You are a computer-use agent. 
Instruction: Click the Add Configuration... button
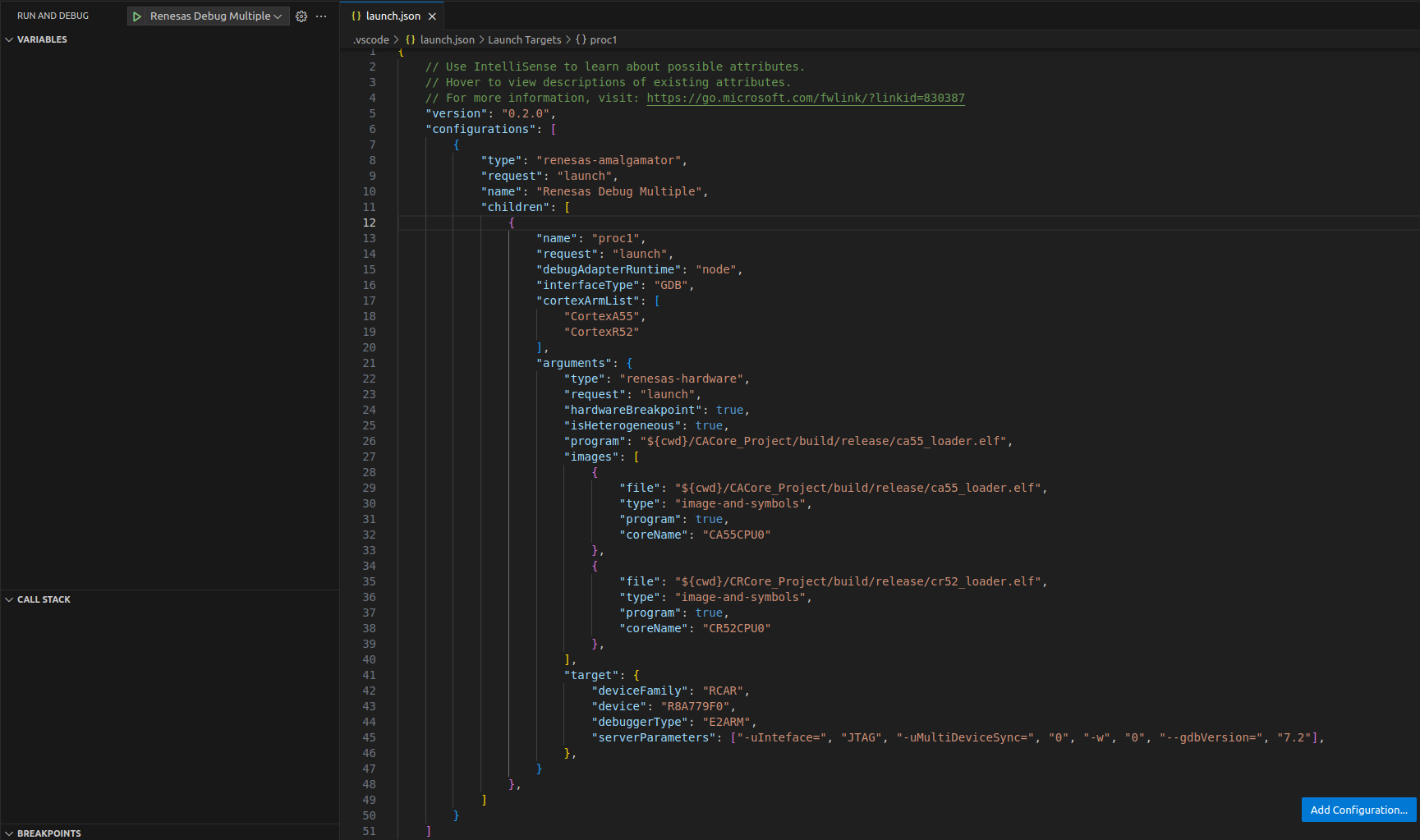(1358, 810)
